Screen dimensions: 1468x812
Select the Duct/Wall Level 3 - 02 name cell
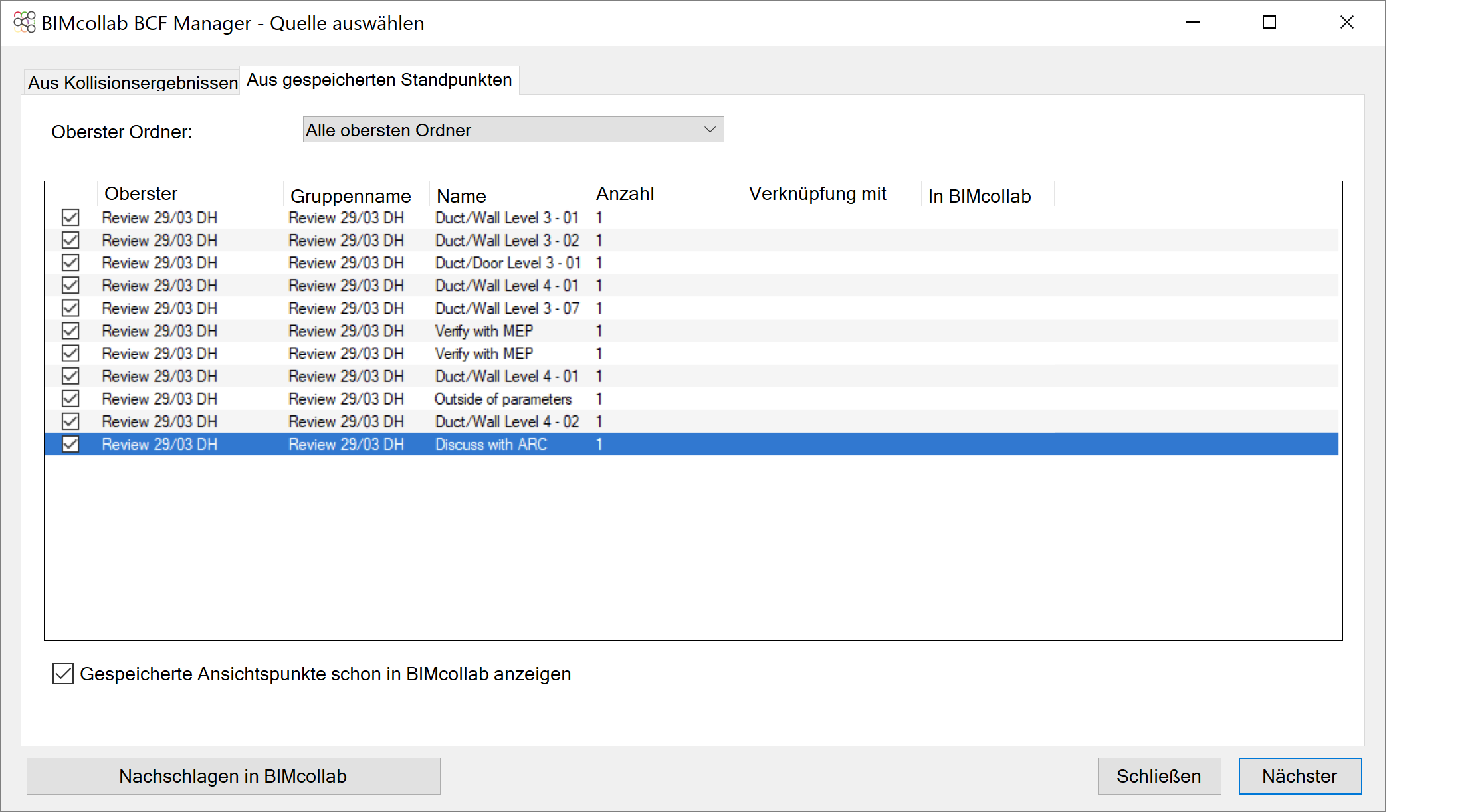coord(507,241)
